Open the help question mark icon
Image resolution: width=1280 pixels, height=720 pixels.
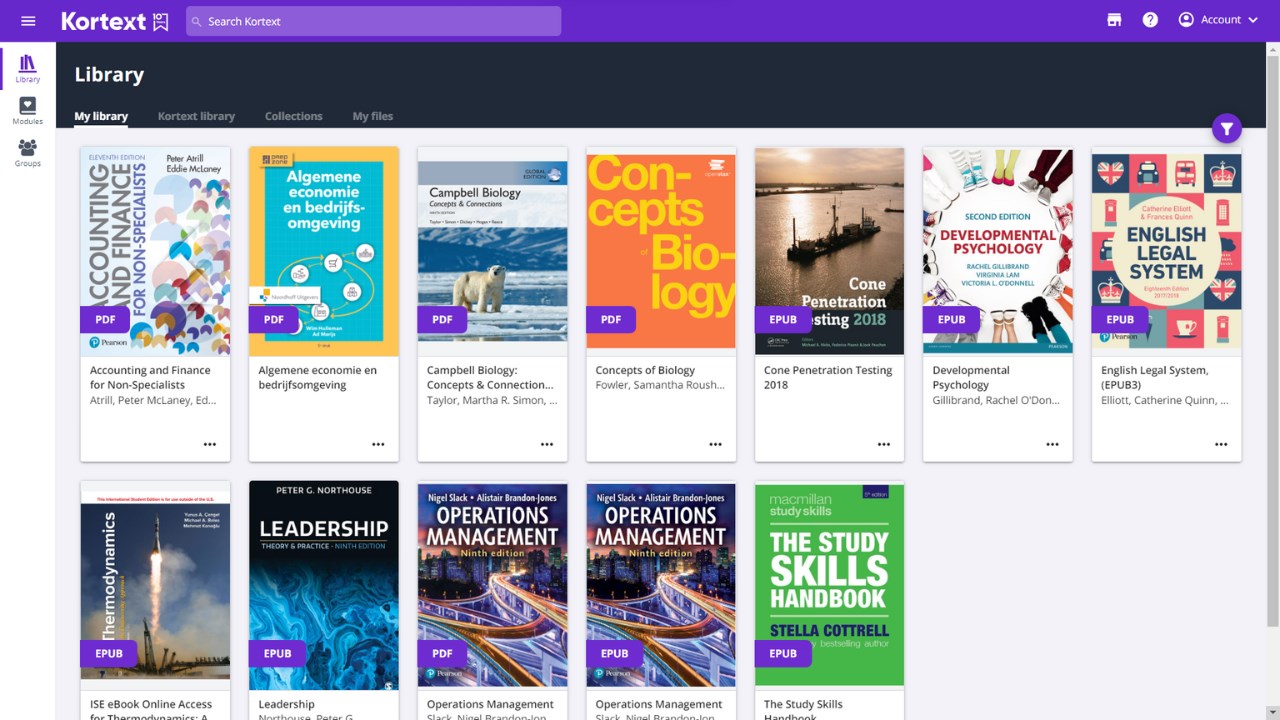click(x=1150, y=20)
